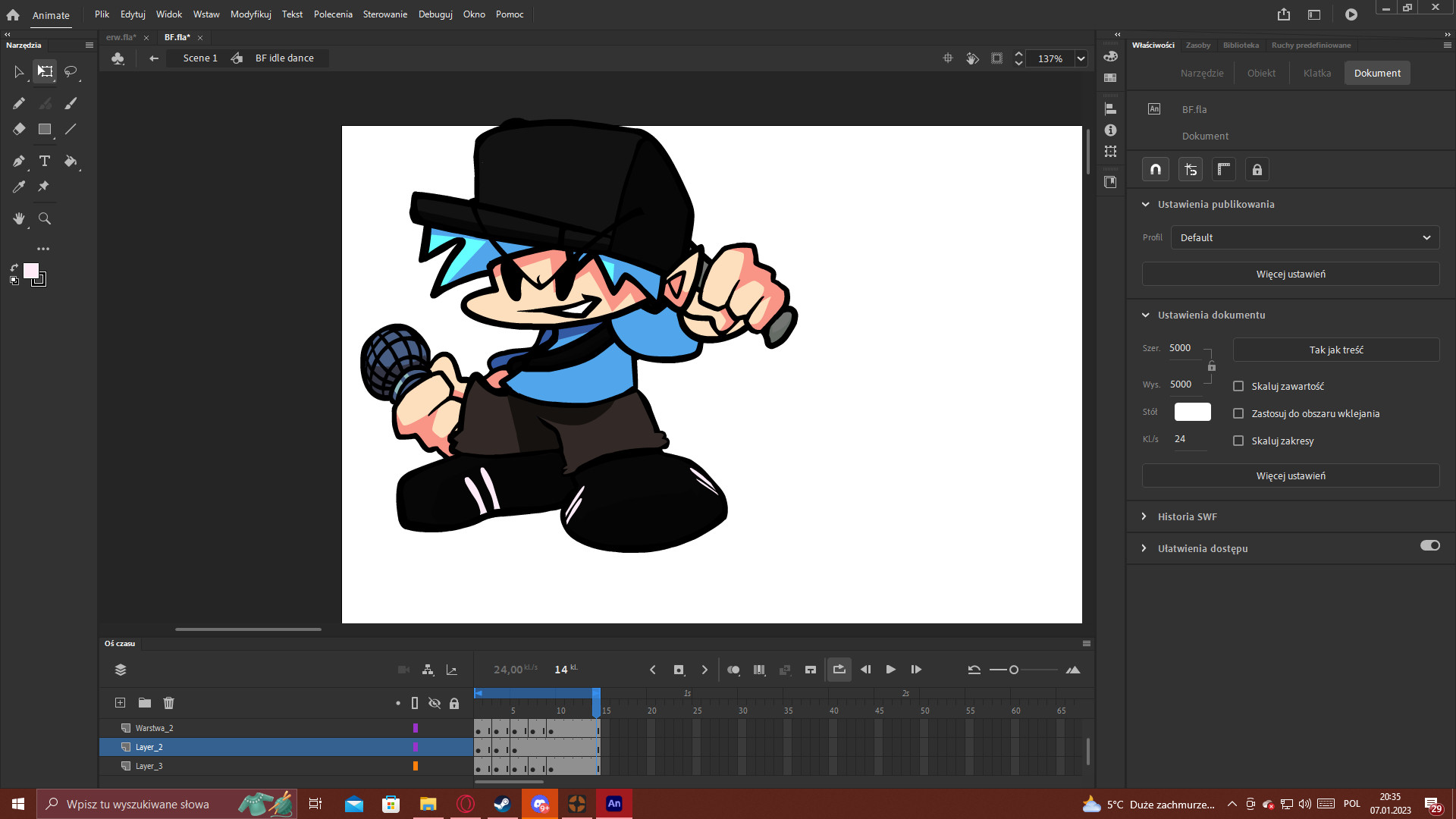Add a new layer in timeline
The width and height of the screenshot is (1456, 819).
coord(120,703)
